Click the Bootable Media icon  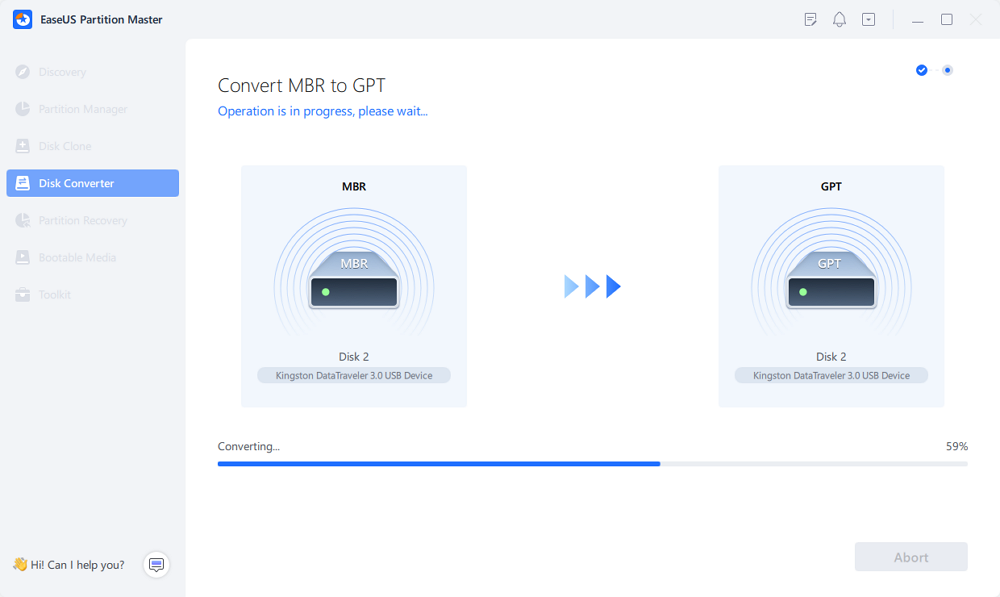(22, 257)
